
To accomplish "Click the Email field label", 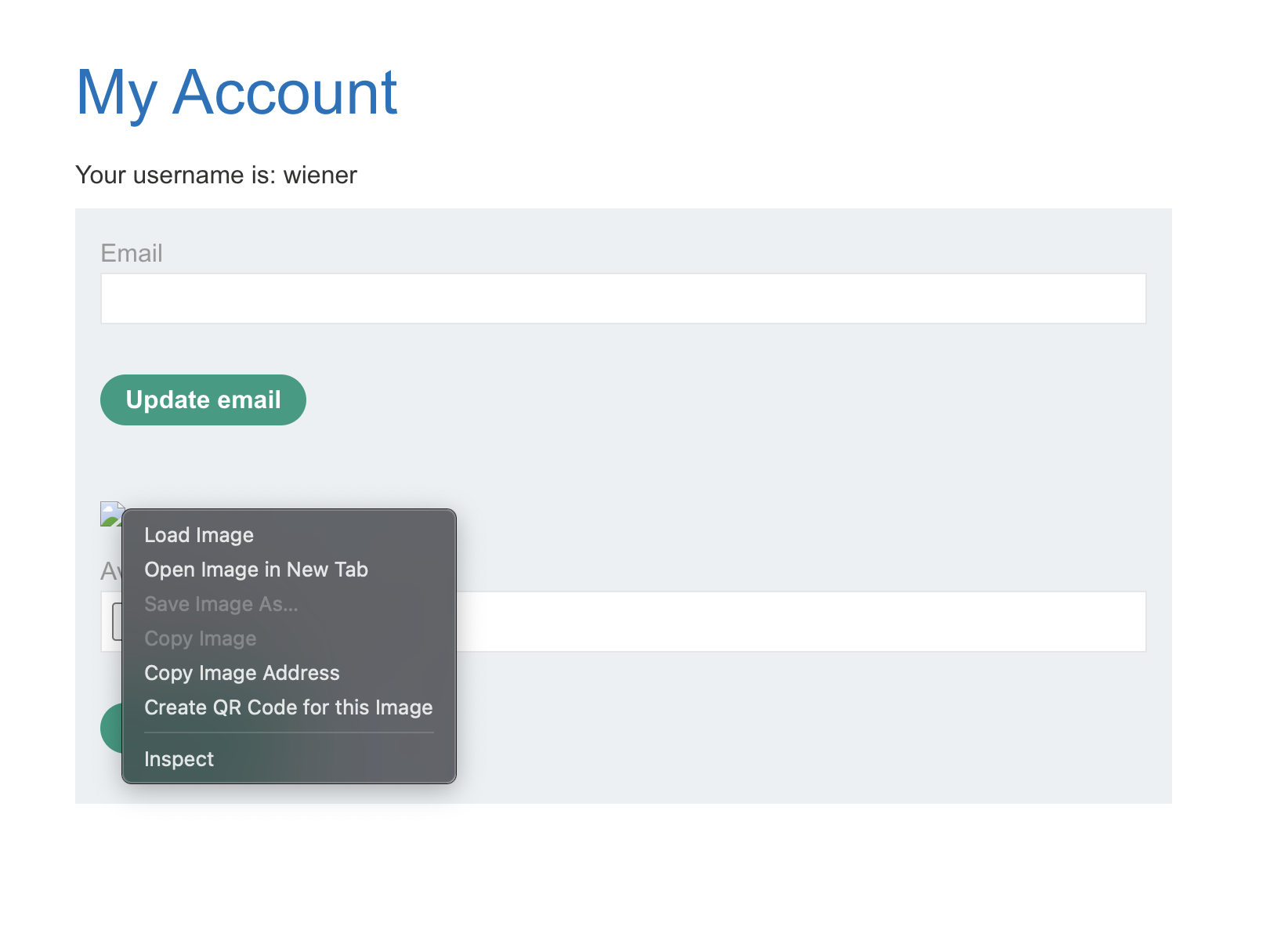I will [x=132, y=253].
